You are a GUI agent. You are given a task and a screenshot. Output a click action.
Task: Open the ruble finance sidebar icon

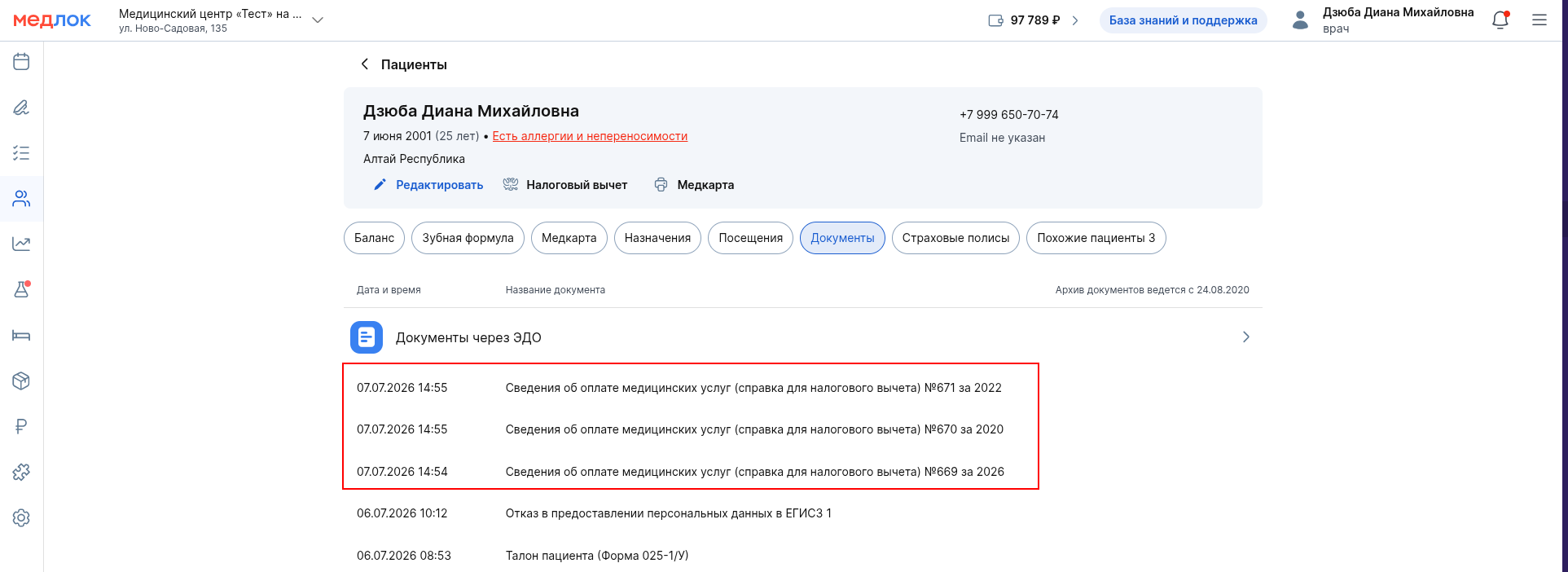(x=21, y=426)
